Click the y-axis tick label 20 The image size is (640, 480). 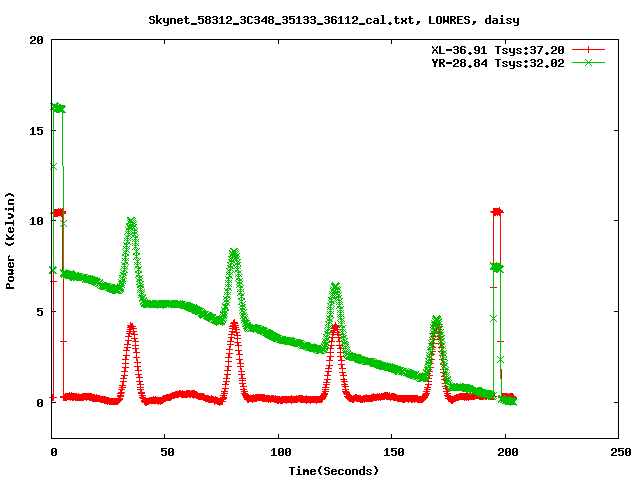[36, 40]
